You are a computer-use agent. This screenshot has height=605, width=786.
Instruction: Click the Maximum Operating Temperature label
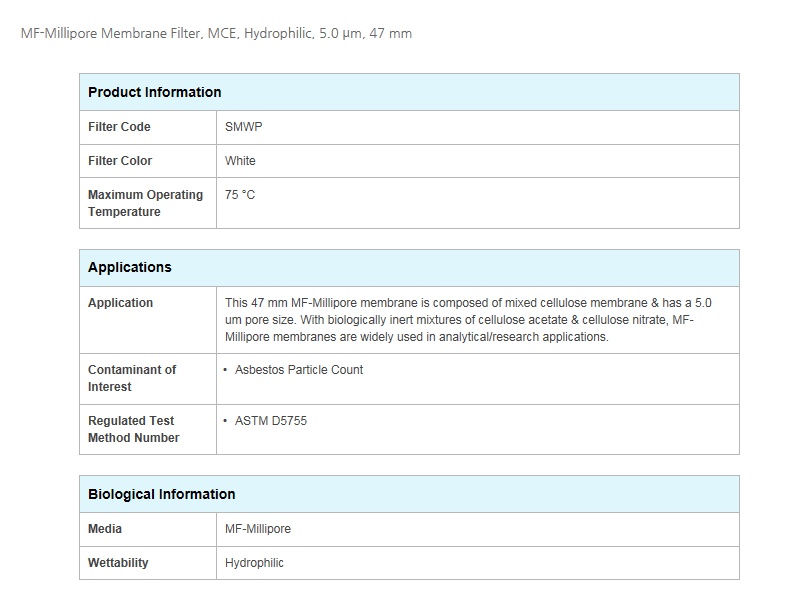pyautogui.click(x=145, y=203)
